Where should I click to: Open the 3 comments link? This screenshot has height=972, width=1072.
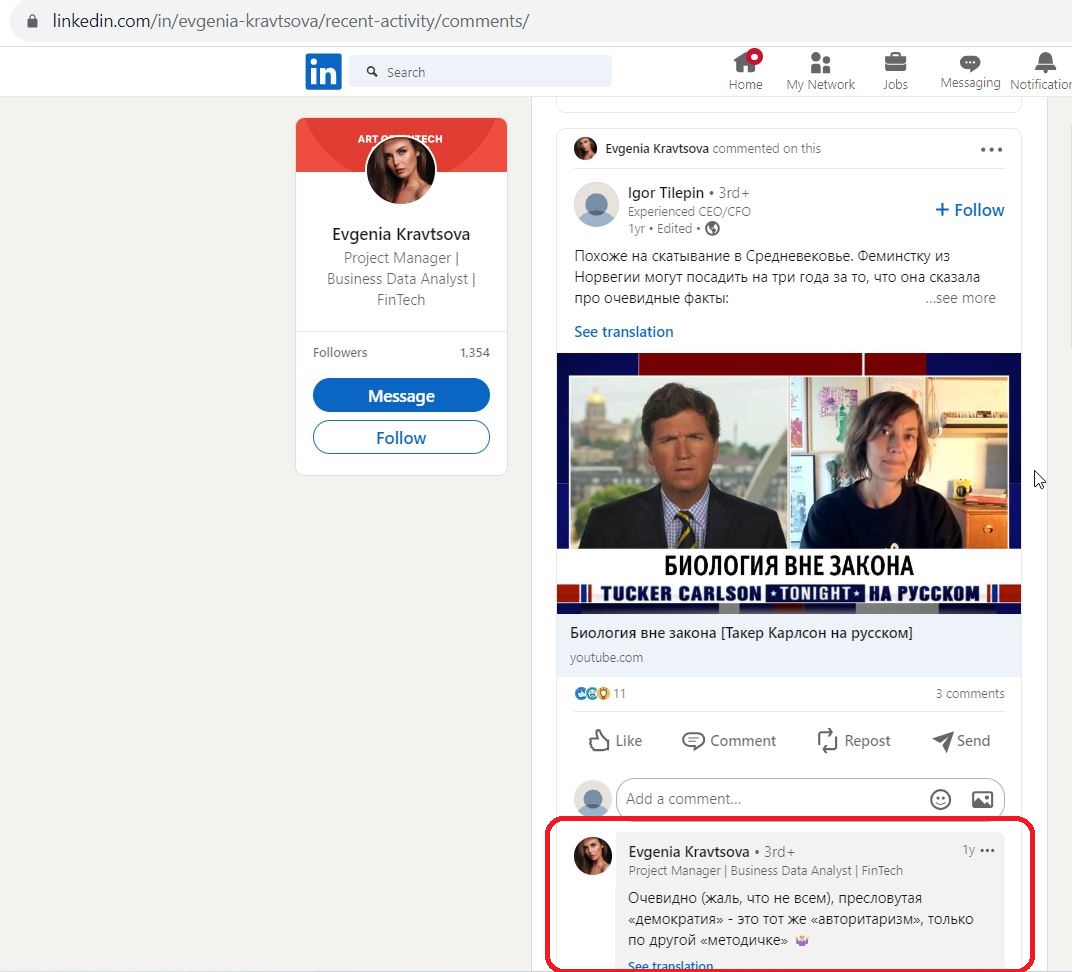pos(970,694)
